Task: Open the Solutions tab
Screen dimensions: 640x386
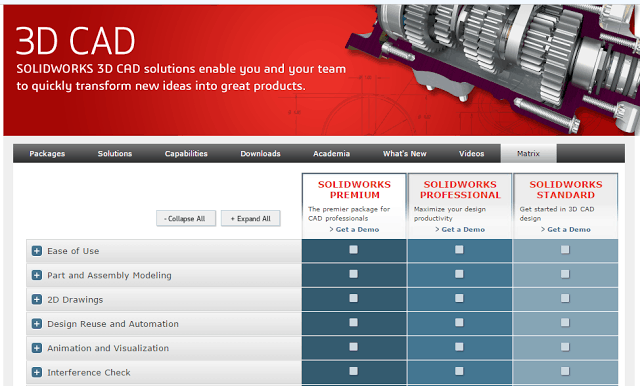Action: click(115, 154)
